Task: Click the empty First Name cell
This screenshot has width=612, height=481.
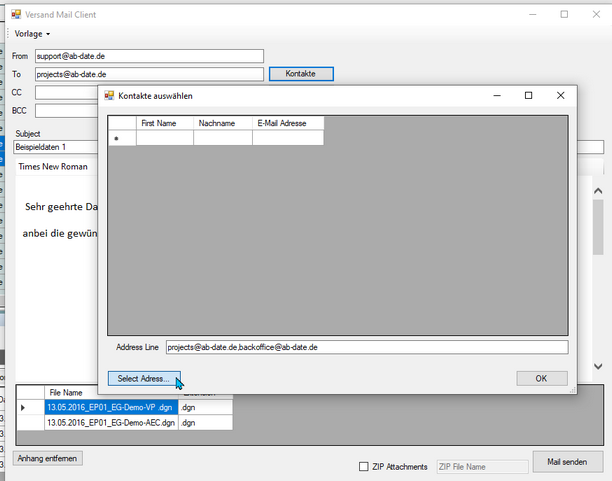Action: 165,138
